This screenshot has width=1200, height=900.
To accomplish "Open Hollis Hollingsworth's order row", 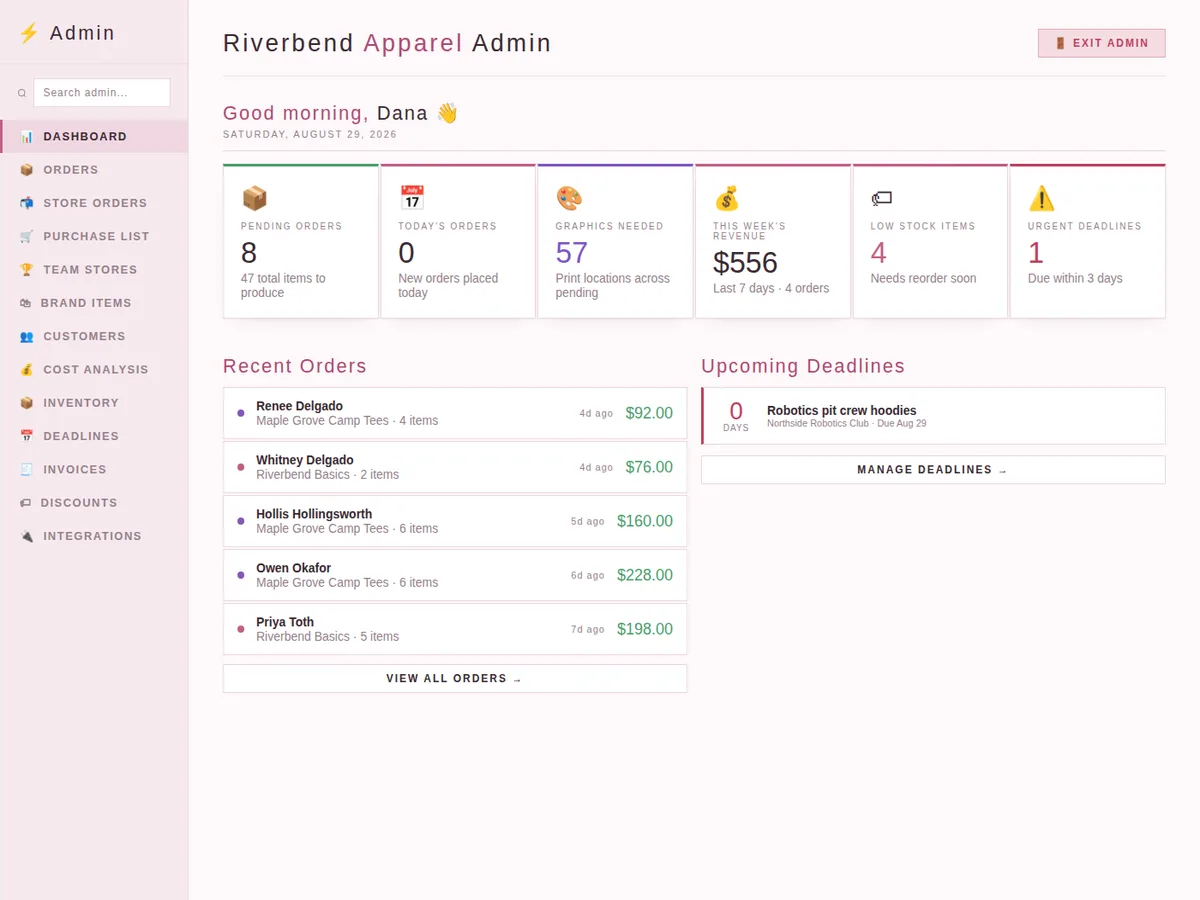I will [455, 521].
